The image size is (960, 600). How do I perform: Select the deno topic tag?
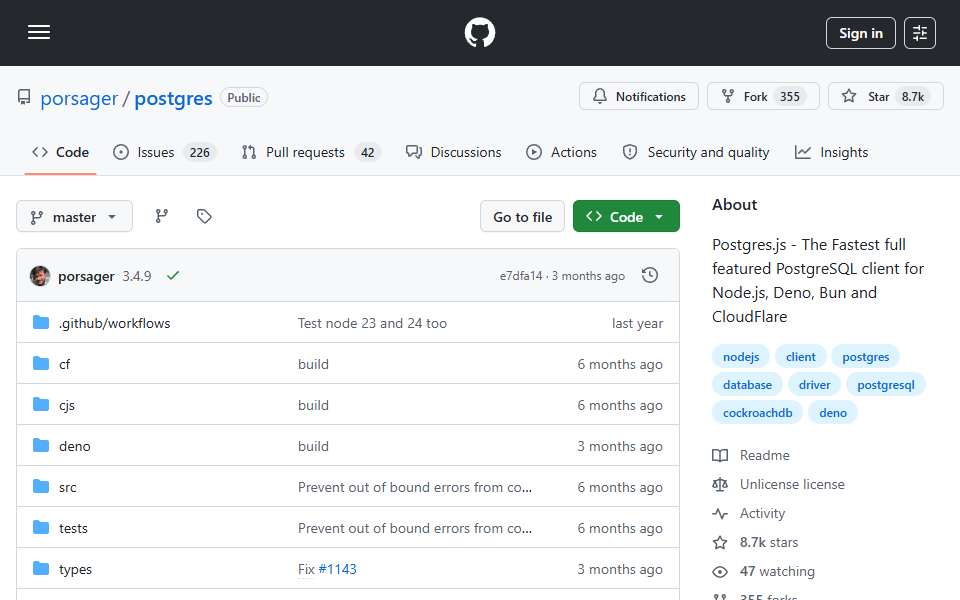(833, 413)
